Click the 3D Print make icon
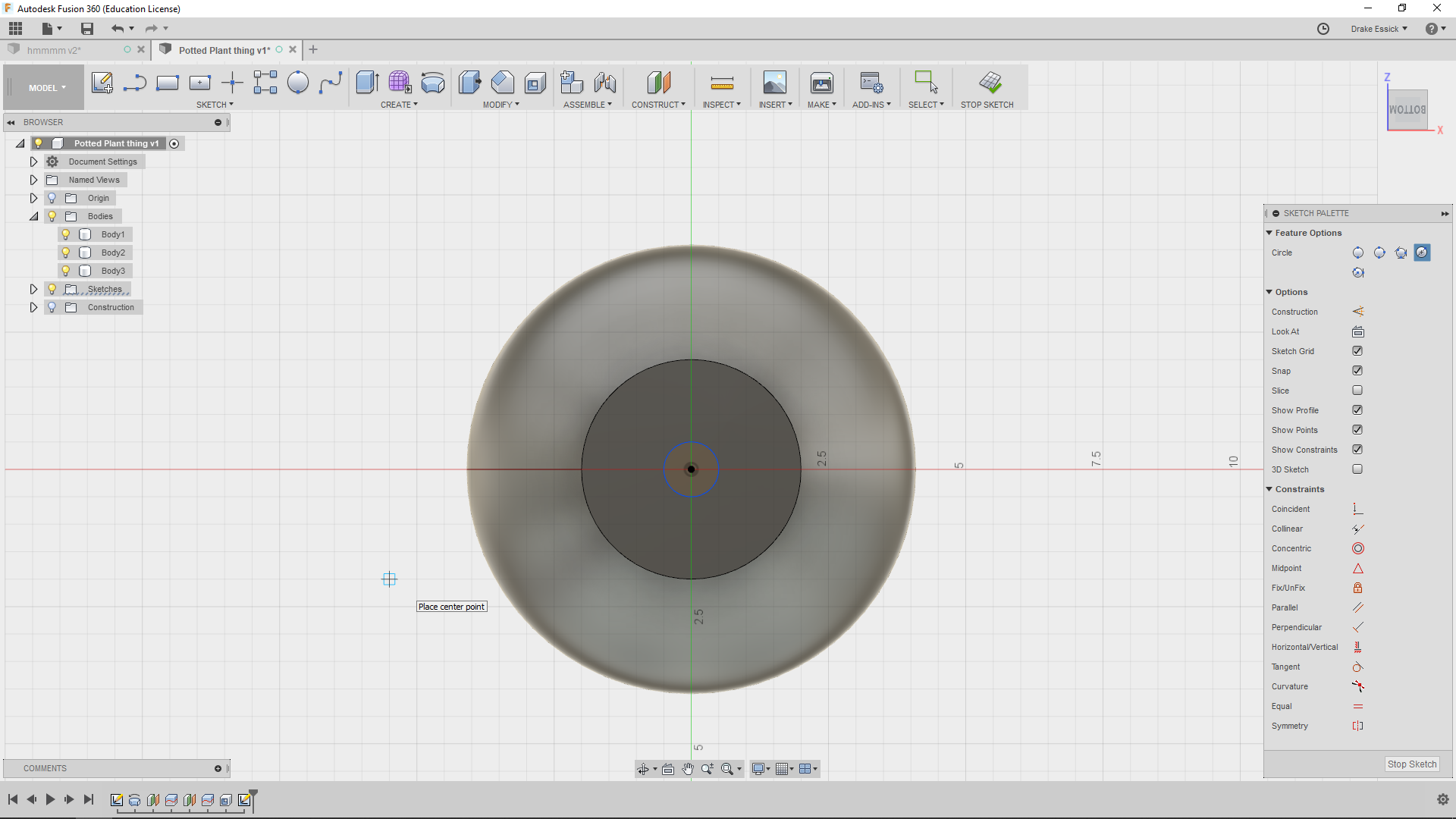 click(x=822, y=83)
